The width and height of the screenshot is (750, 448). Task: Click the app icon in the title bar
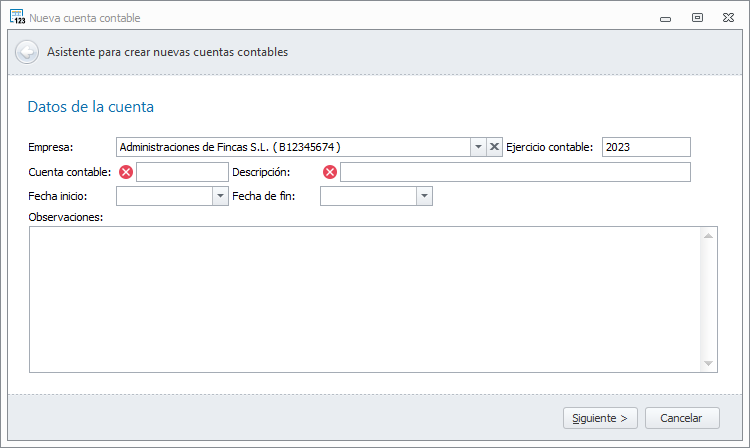(17, 18)
